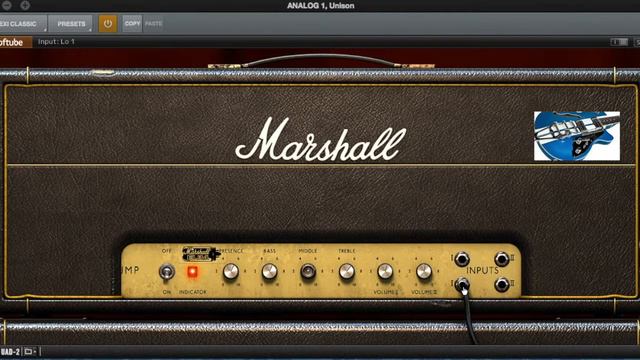Click the Softube logo badge
Image resolution: width=640 pixels, height=360 pixels.
(16, 42)
